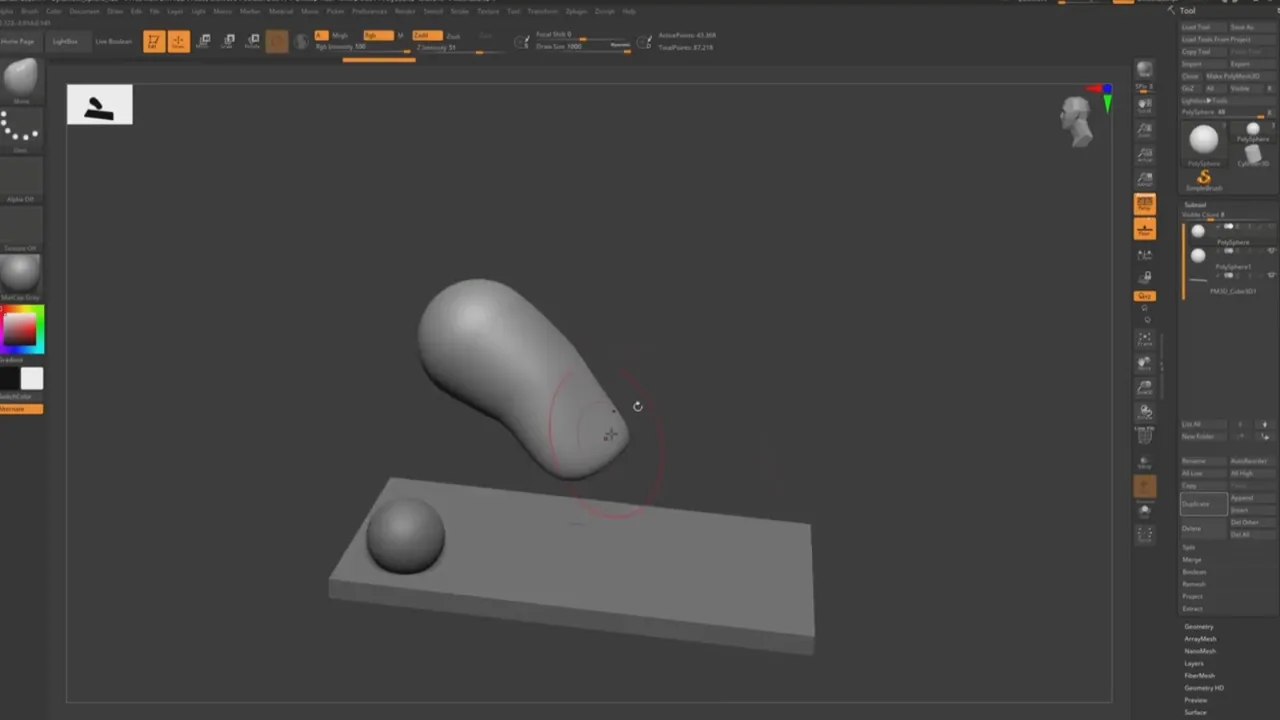Click the Move brush thumbnail

(x=21, y=80)
